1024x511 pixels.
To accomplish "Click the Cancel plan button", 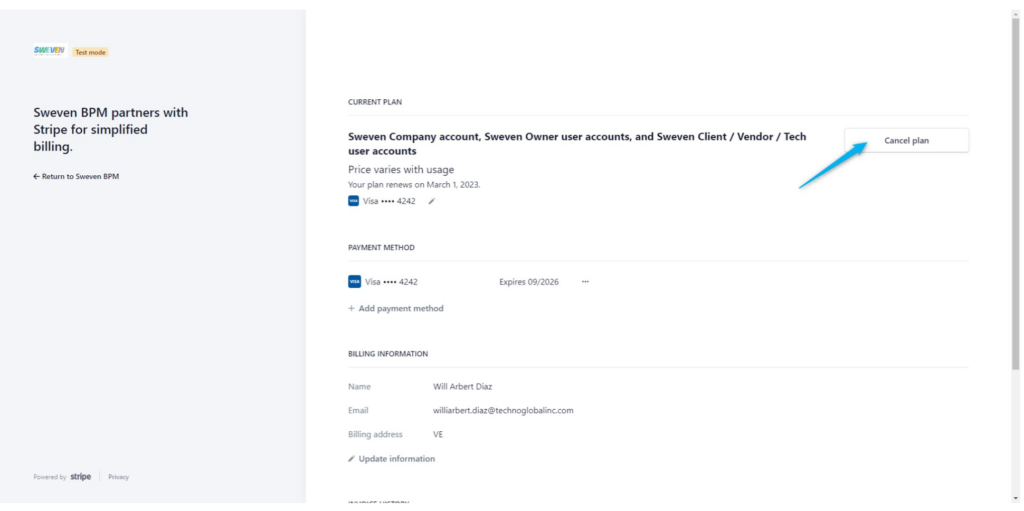I will click(x=906, y=140).
